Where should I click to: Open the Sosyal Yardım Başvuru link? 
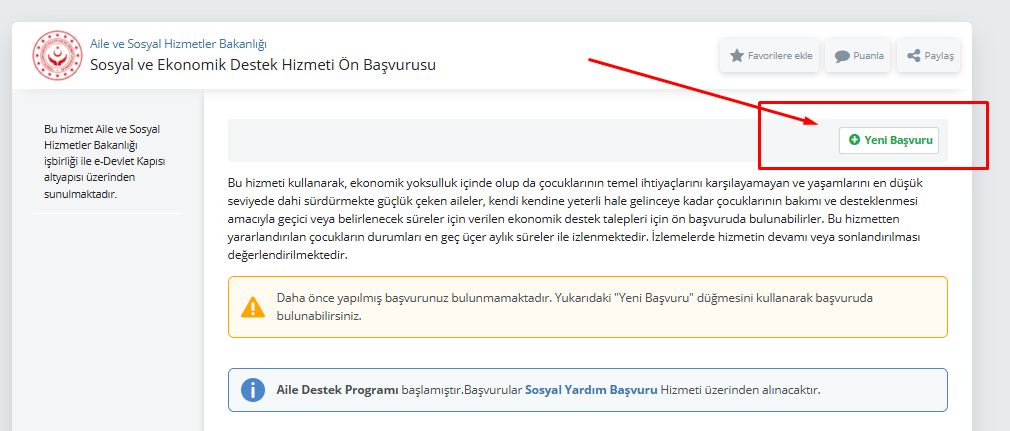(x=591, y=390)
